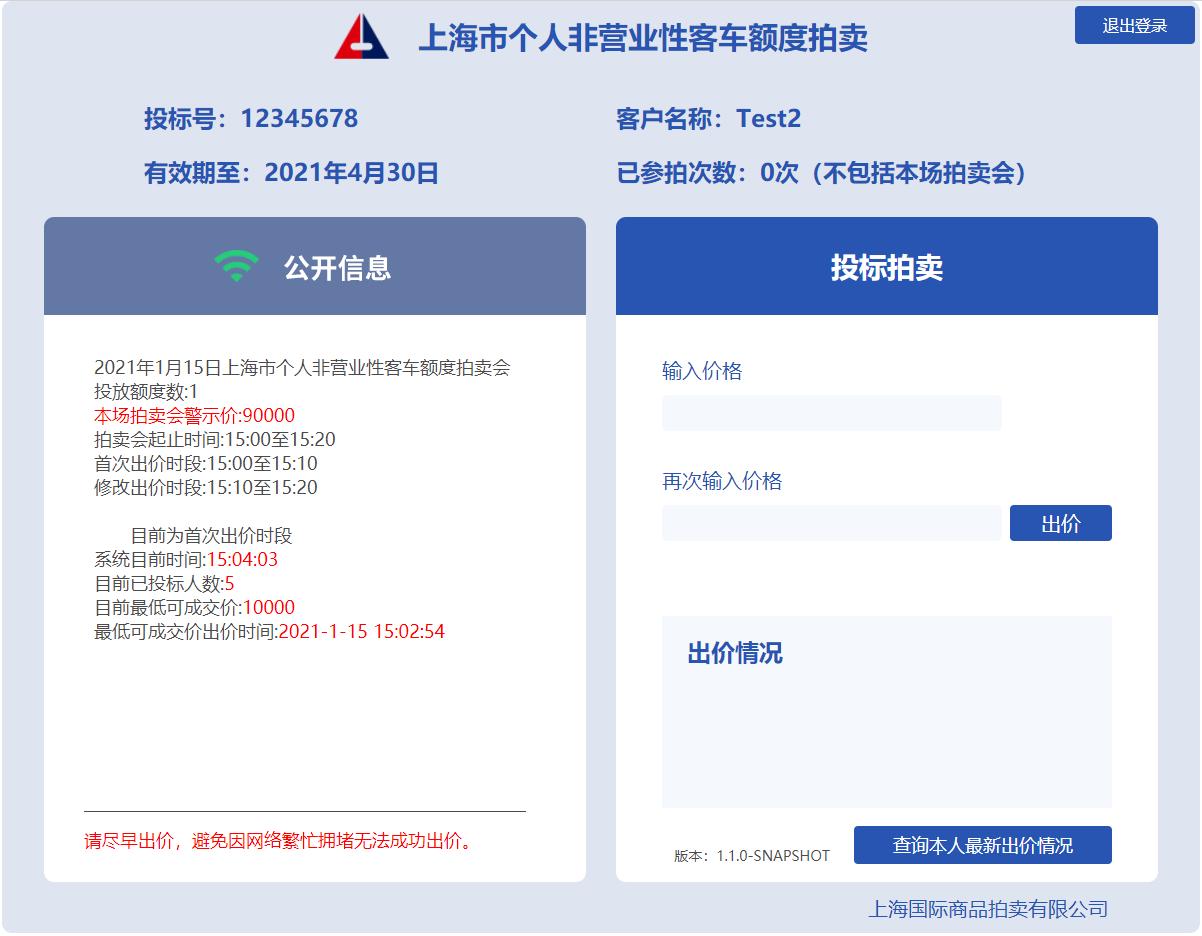Screen dimensions: 1202x936
Task: Click 修改出价时段:15:10至15:20 line
Action: tap(206, 488)
